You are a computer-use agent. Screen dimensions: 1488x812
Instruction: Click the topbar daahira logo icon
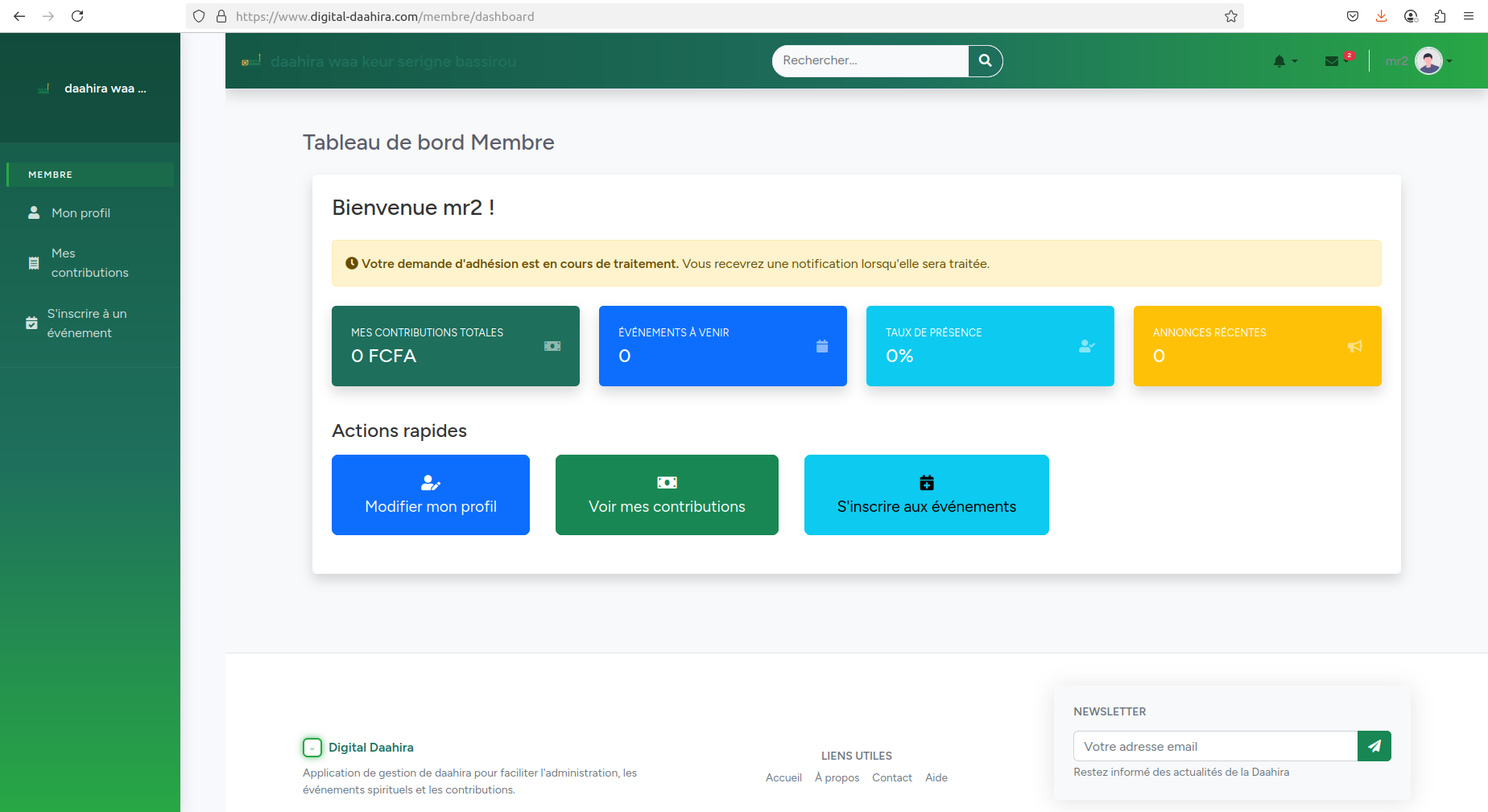pos(251,60)
